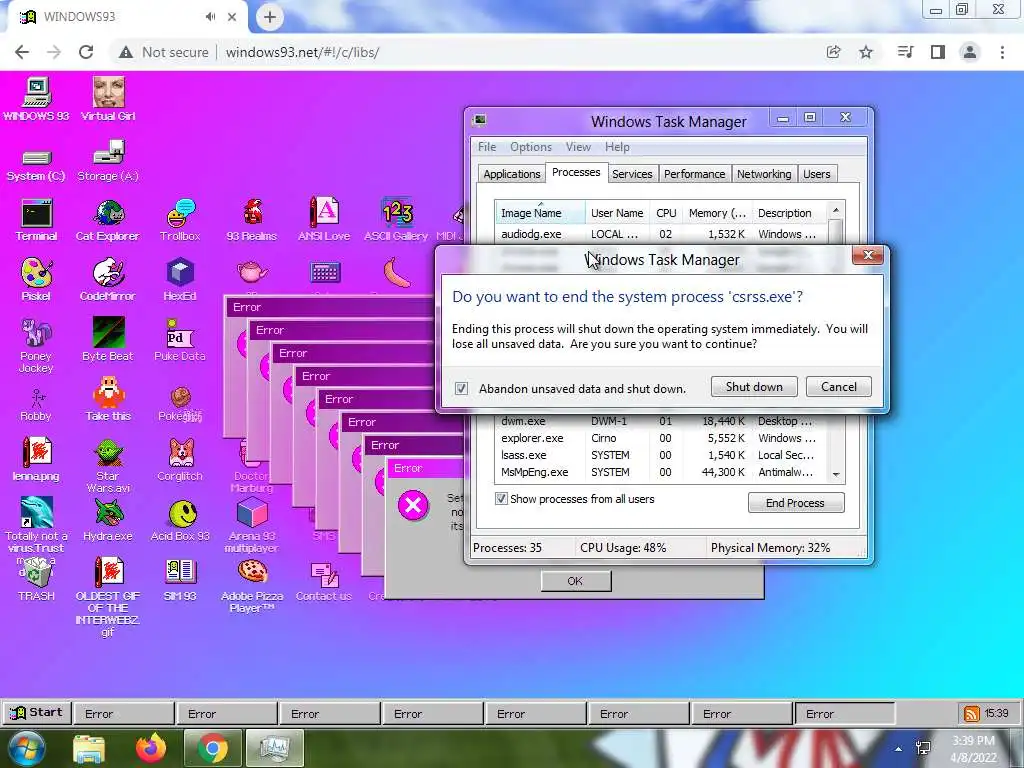Open the ASCII Gallery icon
The image size is (1024, 768).
tap(396, 220)
